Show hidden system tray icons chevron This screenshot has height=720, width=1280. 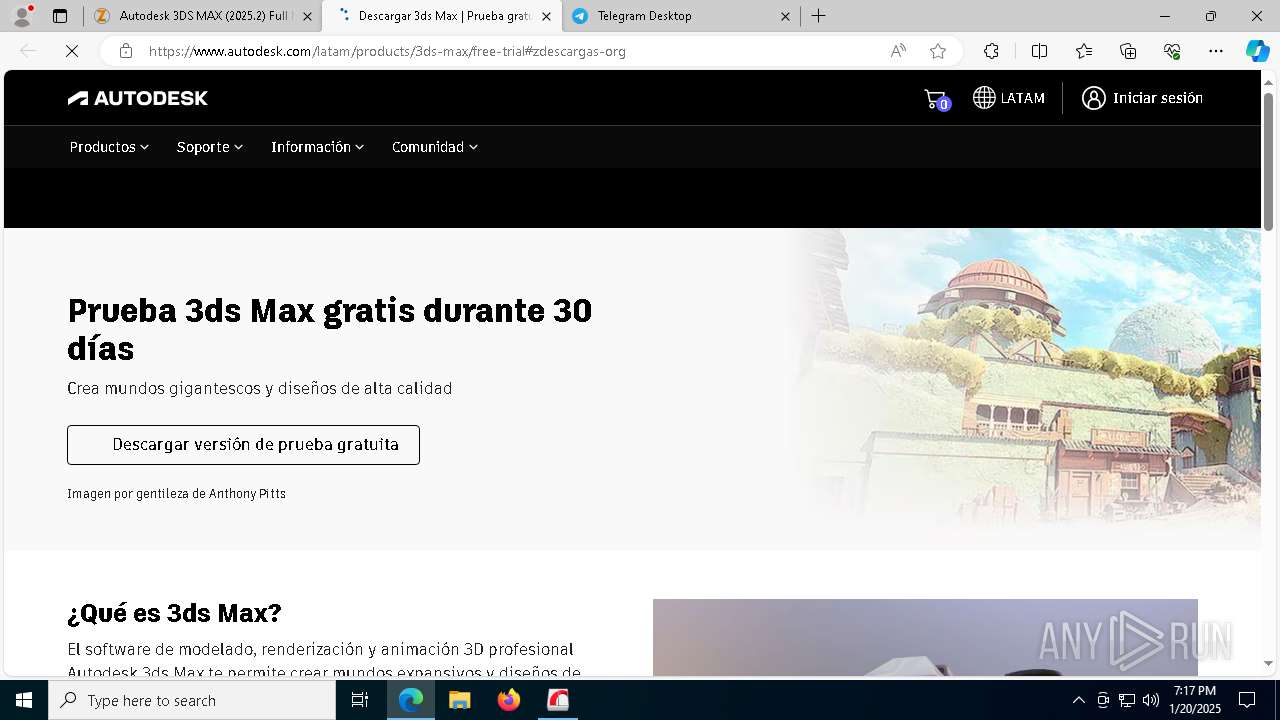click(1078, 700)
